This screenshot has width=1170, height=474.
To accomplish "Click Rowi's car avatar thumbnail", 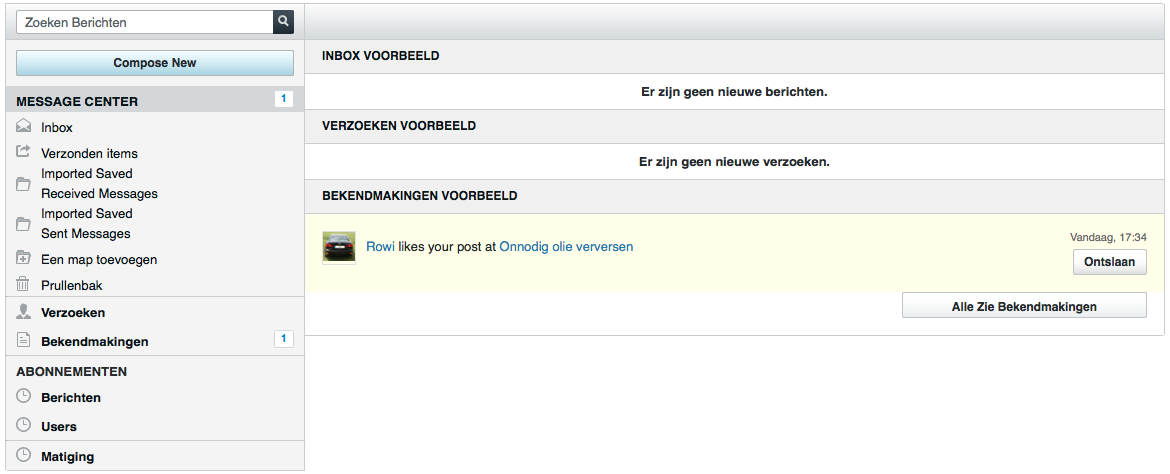I will [339, 247].
